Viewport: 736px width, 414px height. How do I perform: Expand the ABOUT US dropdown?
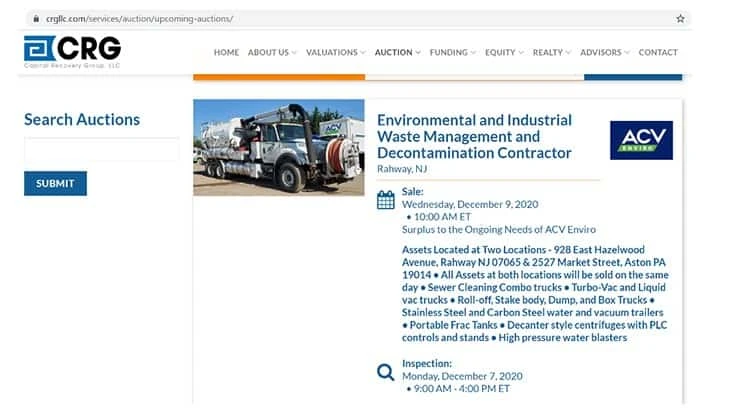click(272, 52)
